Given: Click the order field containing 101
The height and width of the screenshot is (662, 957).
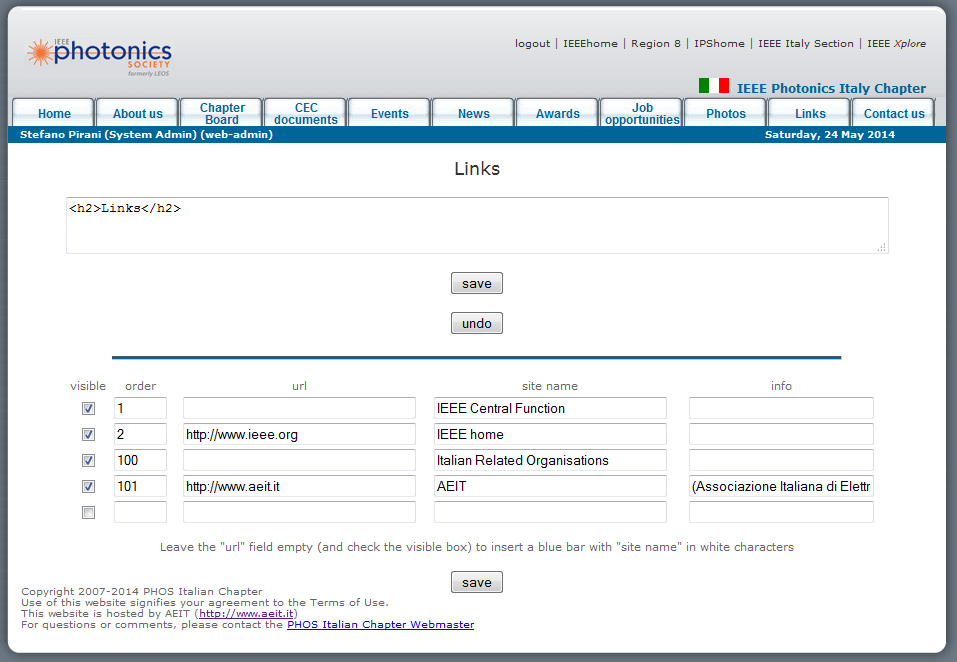Looking at the screenshot, I should pyautogui.click(x=140, y=486).
